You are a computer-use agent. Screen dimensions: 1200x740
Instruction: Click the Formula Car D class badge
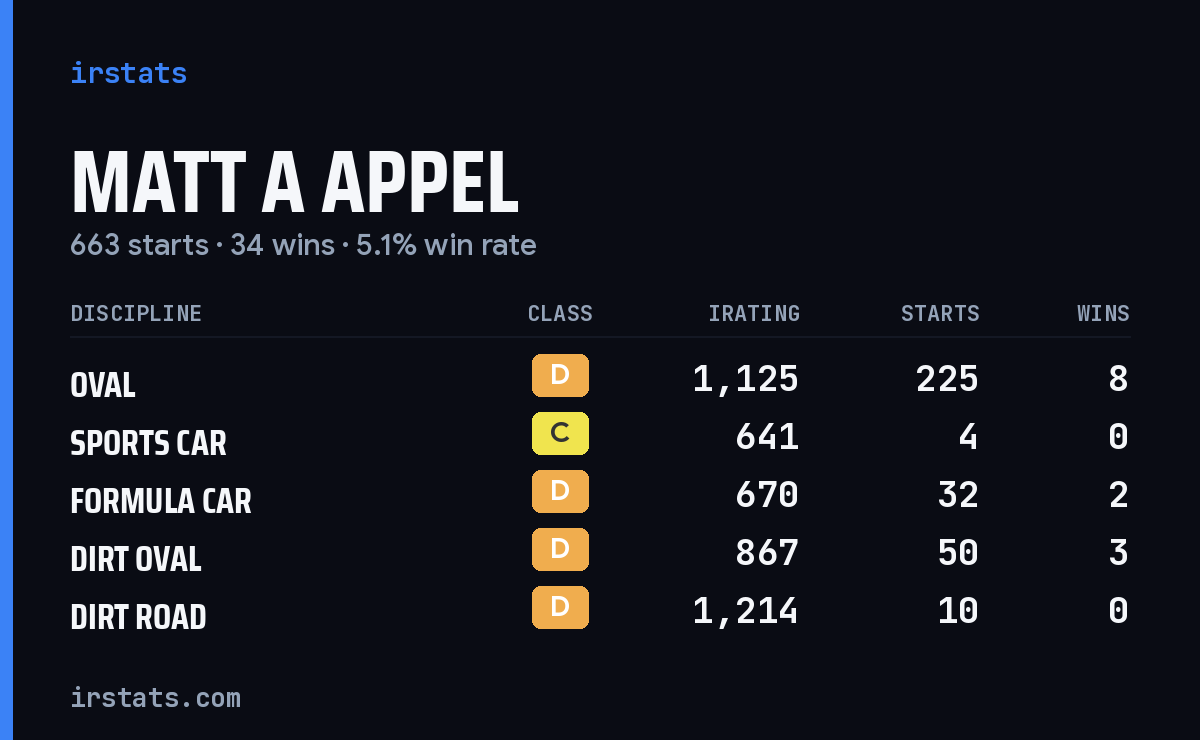[560, 491]
